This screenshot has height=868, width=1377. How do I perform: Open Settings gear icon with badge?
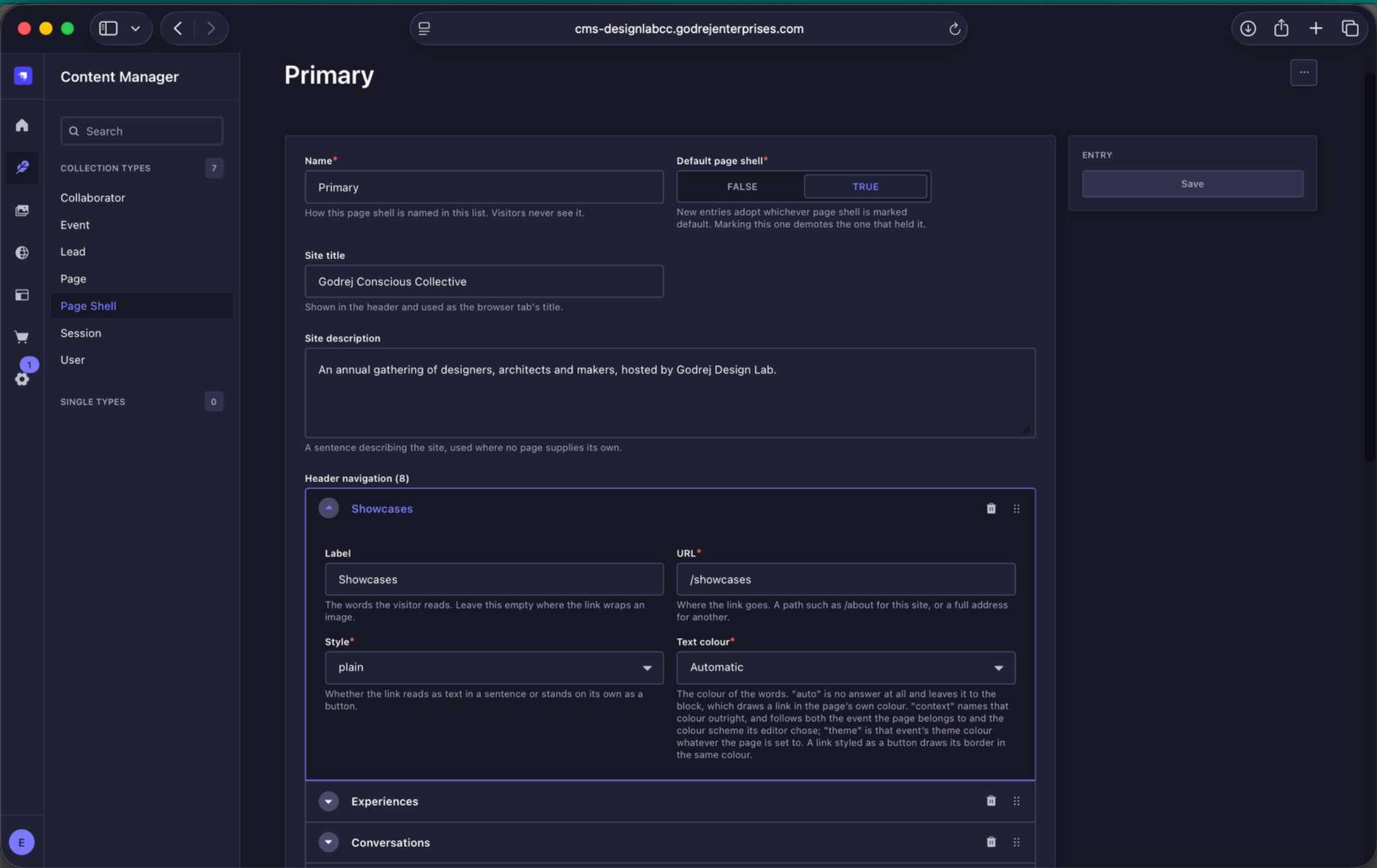(22, 379)
